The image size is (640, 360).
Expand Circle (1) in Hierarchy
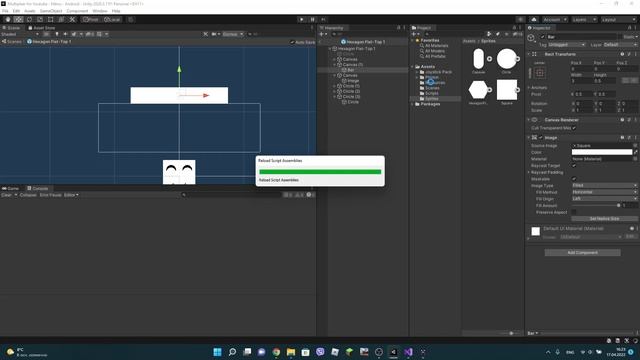click(x=335, y=86)
